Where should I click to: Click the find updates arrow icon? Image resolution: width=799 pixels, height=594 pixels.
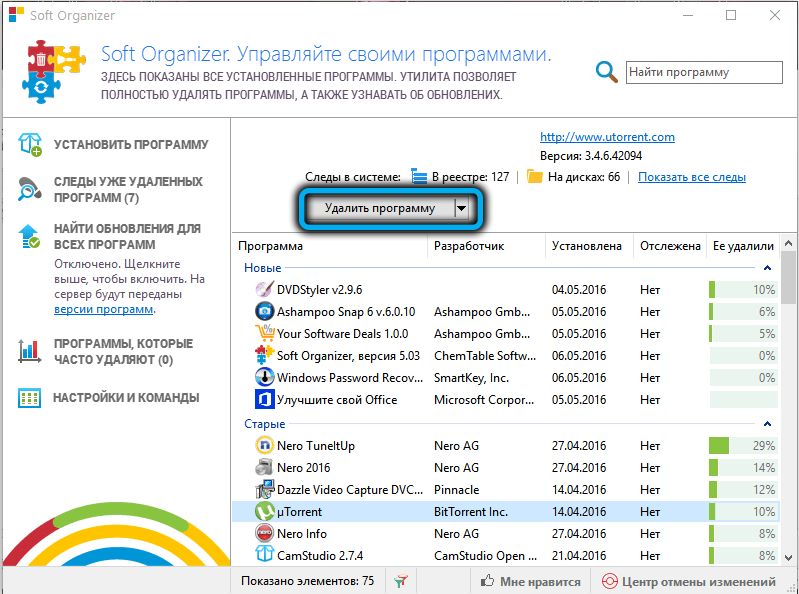[30, 236]
